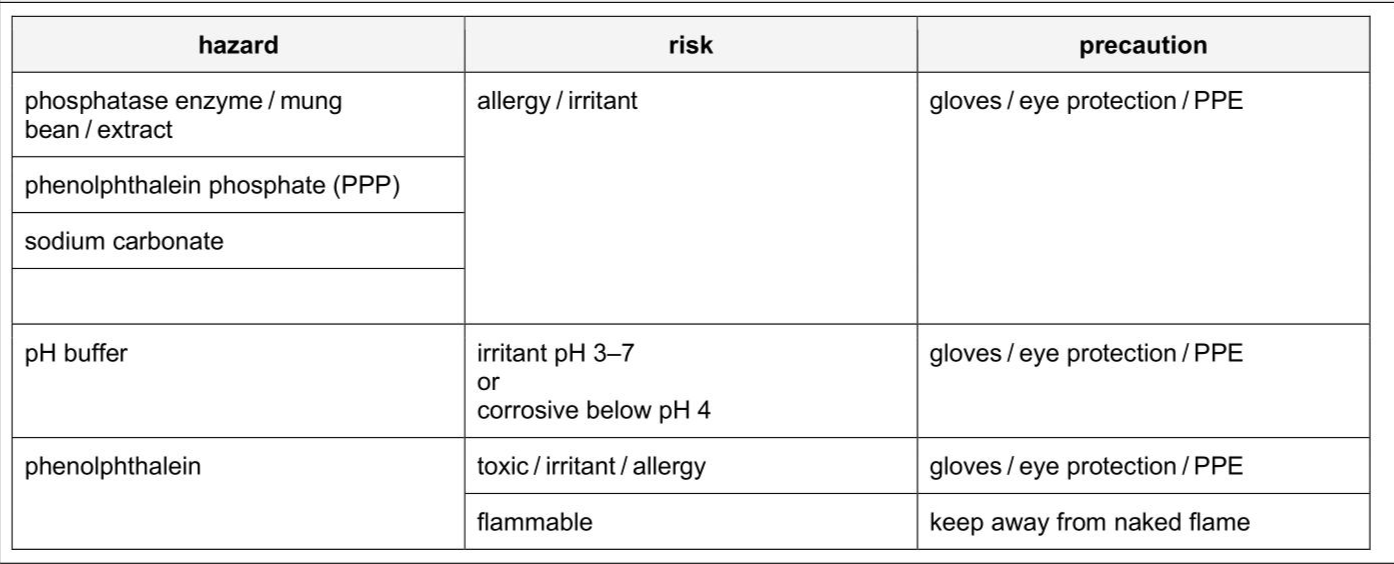Image resolution: width=1394 pixels, height=564 pixels.
Task: Click the precaution text in the phosphatase enzyme row
Action: pos(1086,102)
